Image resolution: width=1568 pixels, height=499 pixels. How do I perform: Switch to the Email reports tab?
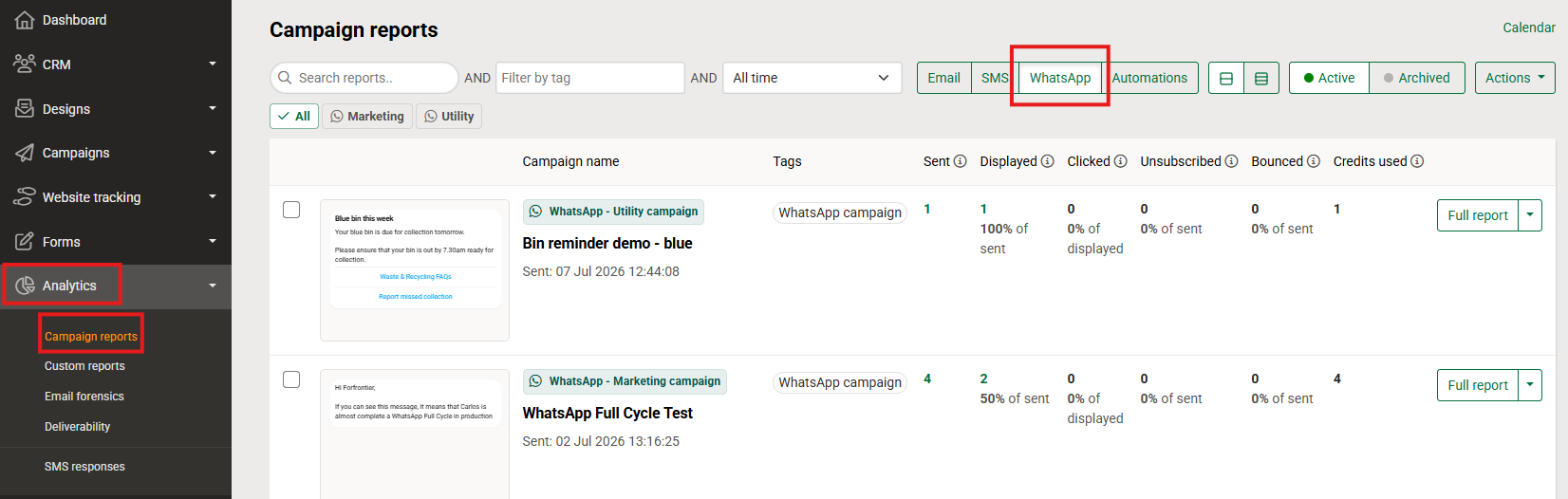pos(943,78)
